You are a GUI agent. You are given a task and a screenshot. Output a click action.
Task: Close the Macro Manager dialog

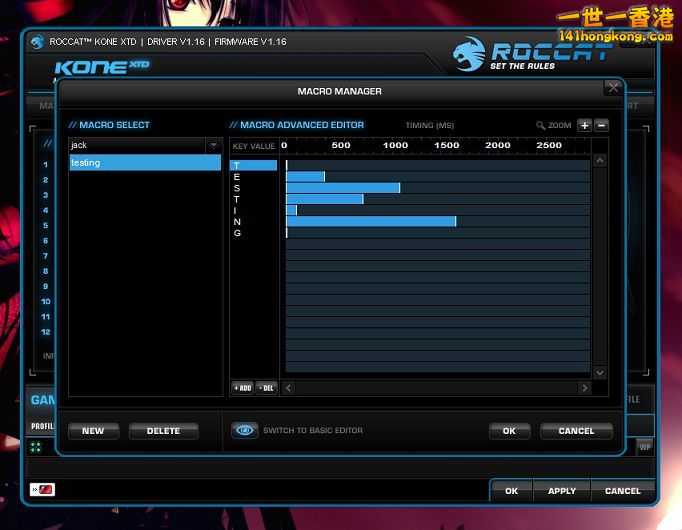tap(613, 88)
